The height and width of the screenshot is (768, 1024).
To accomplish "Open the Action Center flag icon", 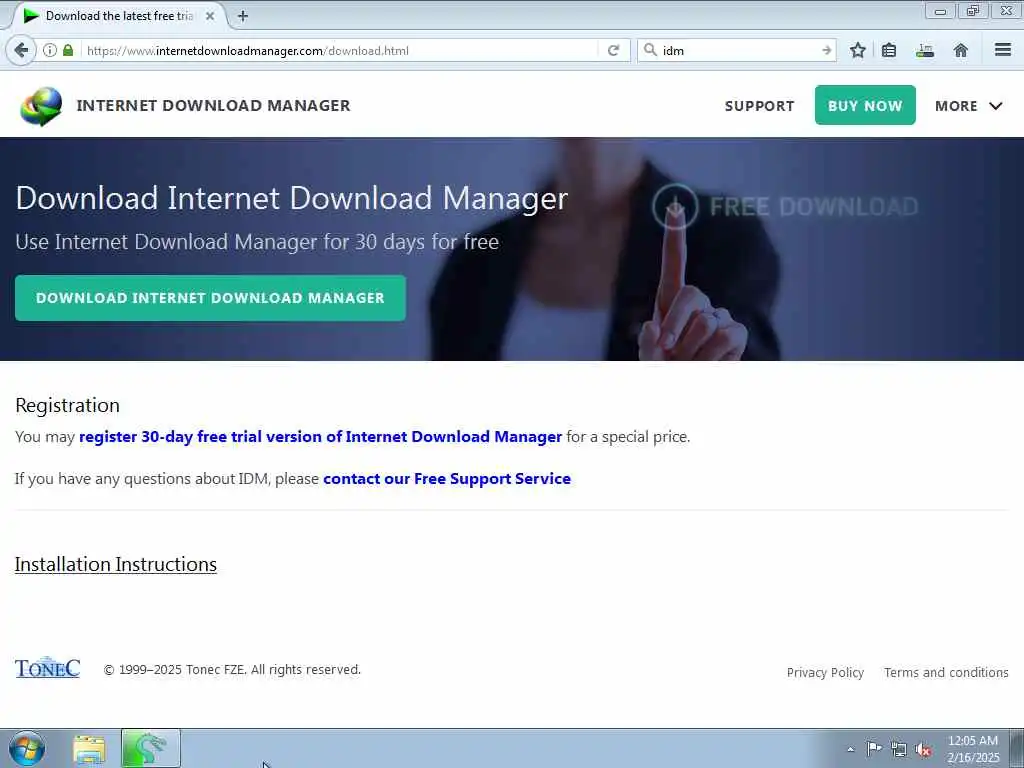I will 874,748.
